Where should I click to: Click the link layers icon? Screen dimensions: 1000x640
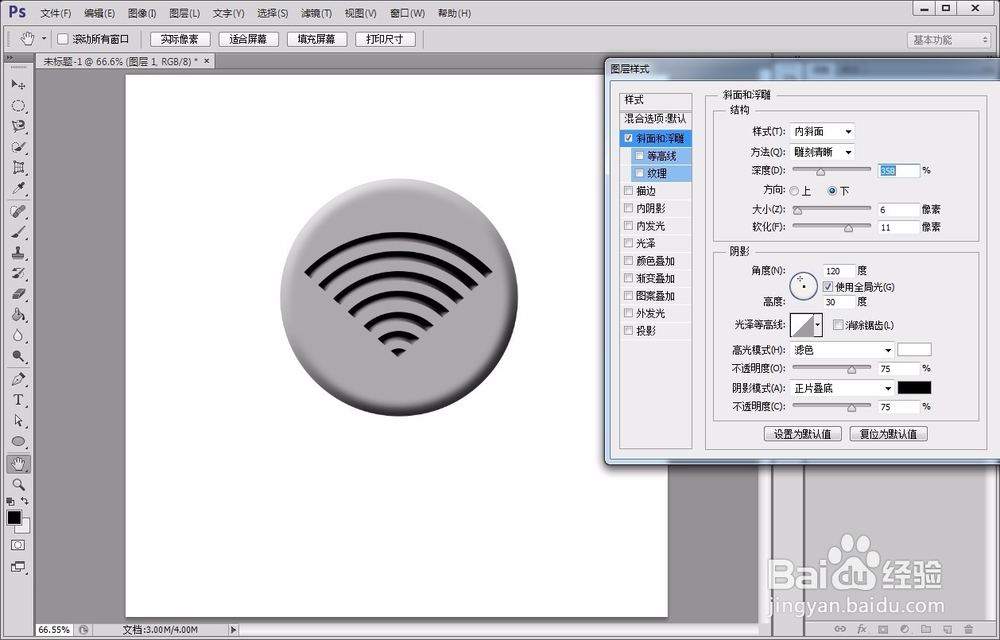(841, 630)
